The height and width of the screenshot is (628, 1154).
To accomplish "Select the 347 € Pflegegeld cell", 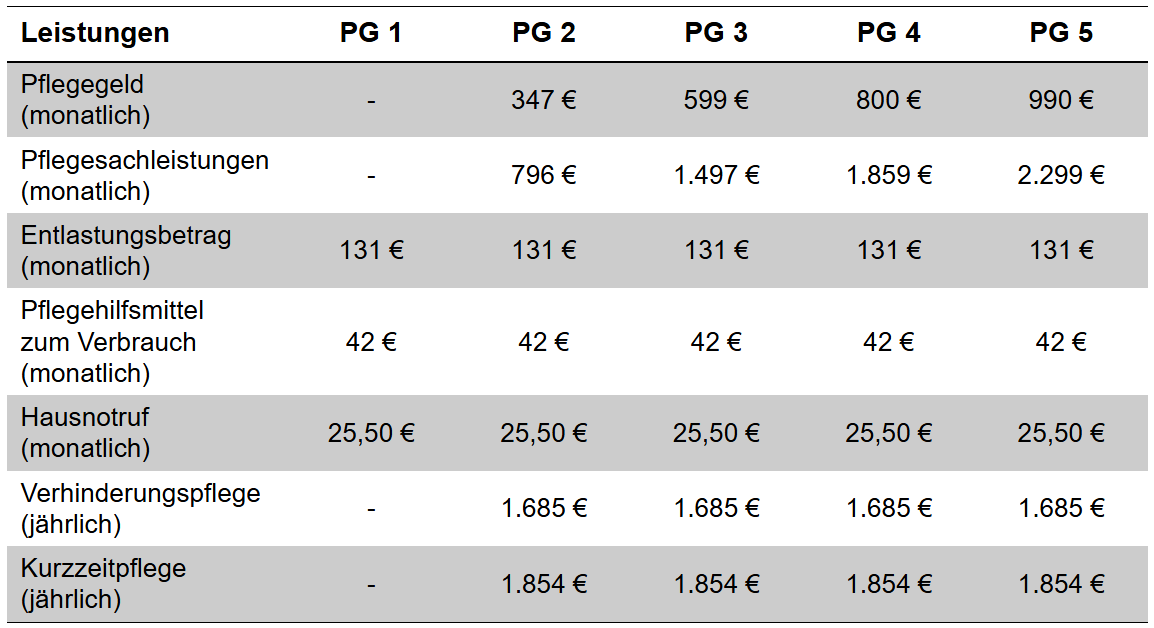I will point(544,100).
